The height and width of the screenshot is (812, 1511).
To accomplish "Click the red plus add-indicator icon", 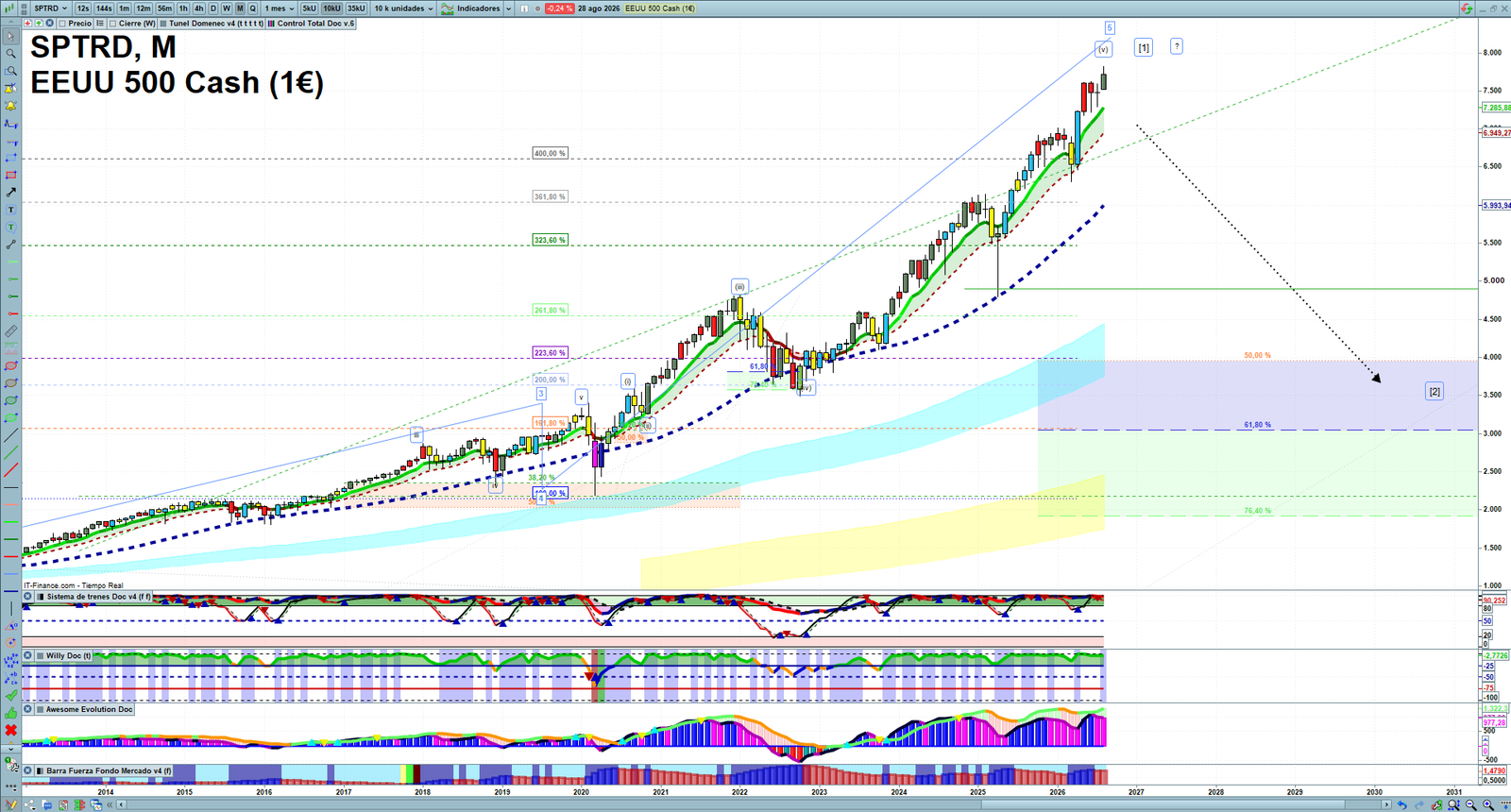I will pos(27,23).
